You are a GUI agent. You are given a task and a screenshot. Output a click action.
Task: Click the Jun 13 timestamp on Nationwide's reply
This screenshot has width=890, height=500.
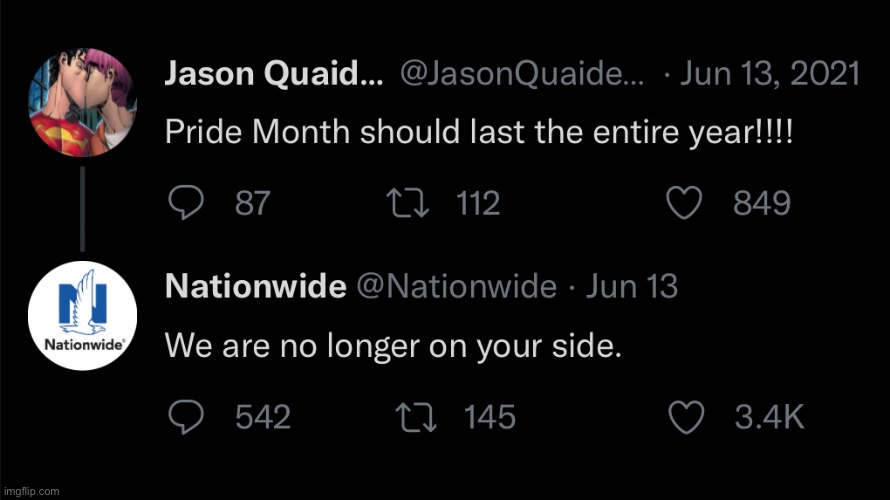pos(631,286)
